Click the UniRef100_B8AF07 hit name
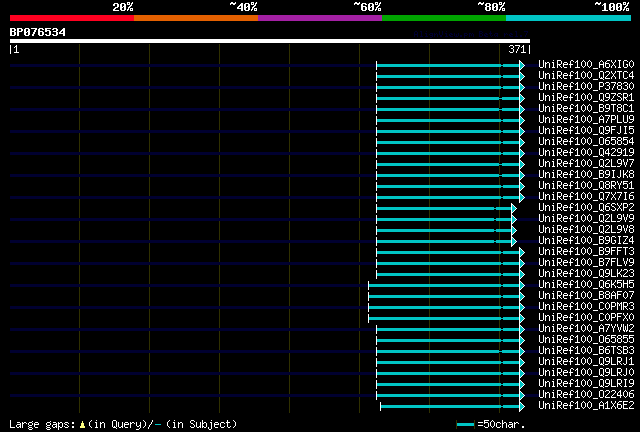This screenshot has height=432, width=640. point(586,296)
